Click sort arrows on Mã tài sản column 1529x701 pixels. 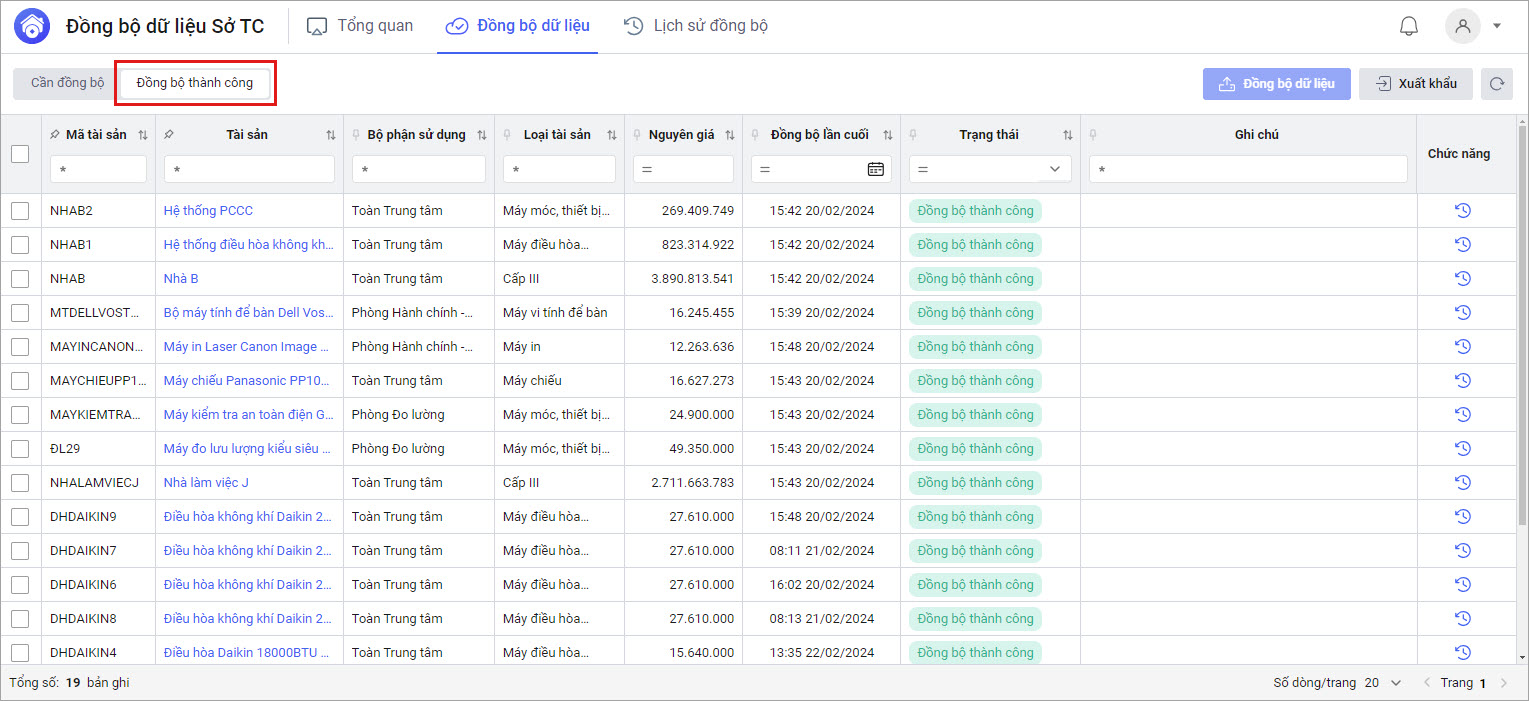[142, 135]
